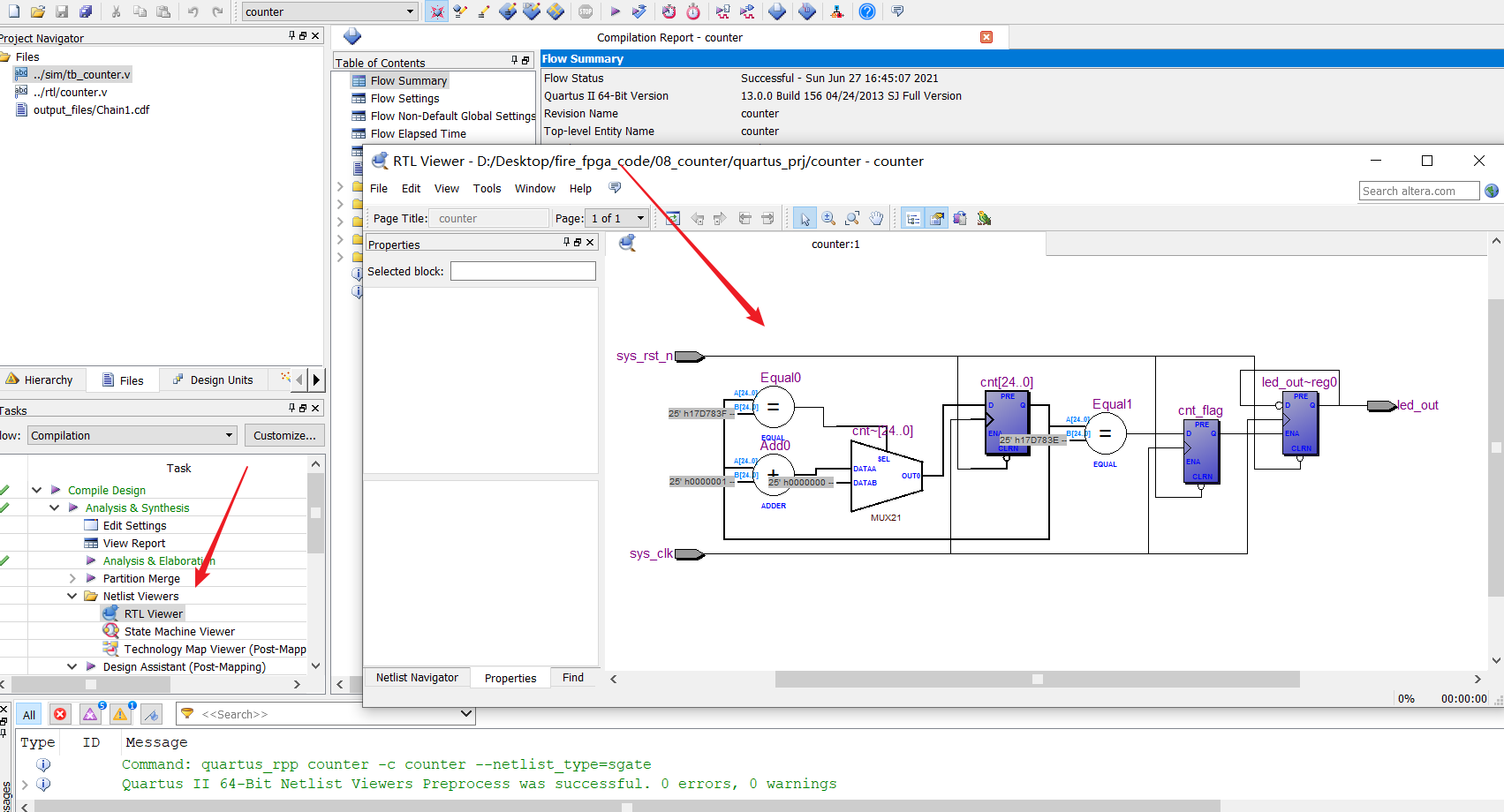Click the Open folder icon in main toolbar

38,11
